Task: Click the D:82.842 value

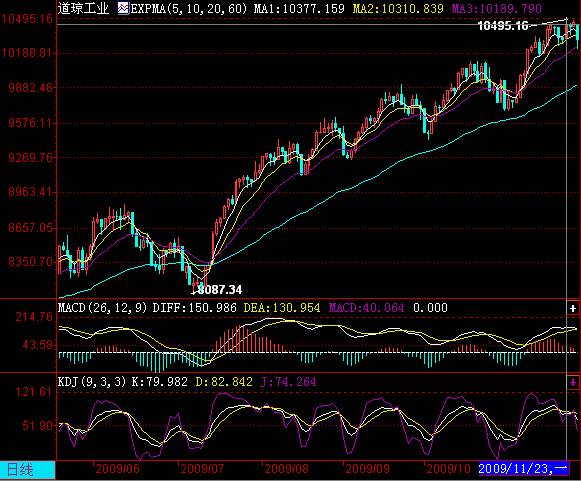Action: [x=224, y=382]
